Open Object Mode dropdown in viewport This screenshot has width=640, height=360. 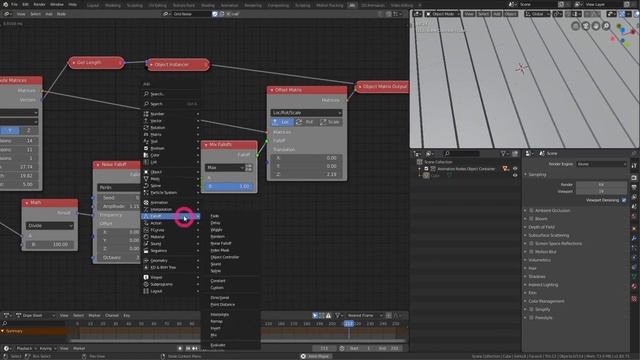pos(442,14)
